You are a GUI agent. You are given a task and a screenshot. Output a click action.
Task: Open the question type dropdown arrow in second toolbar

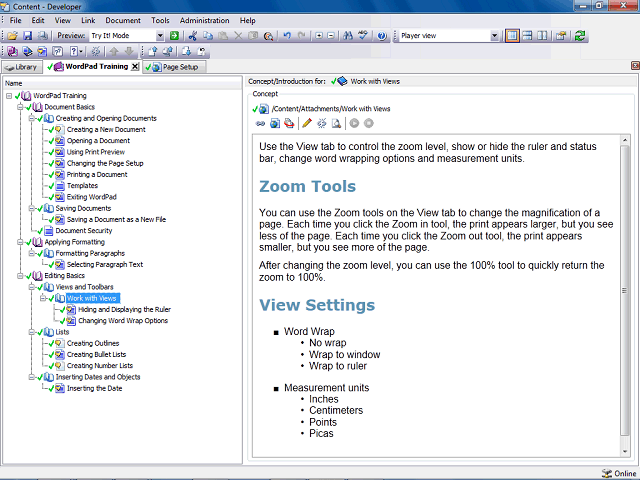[x=81, y=51]
